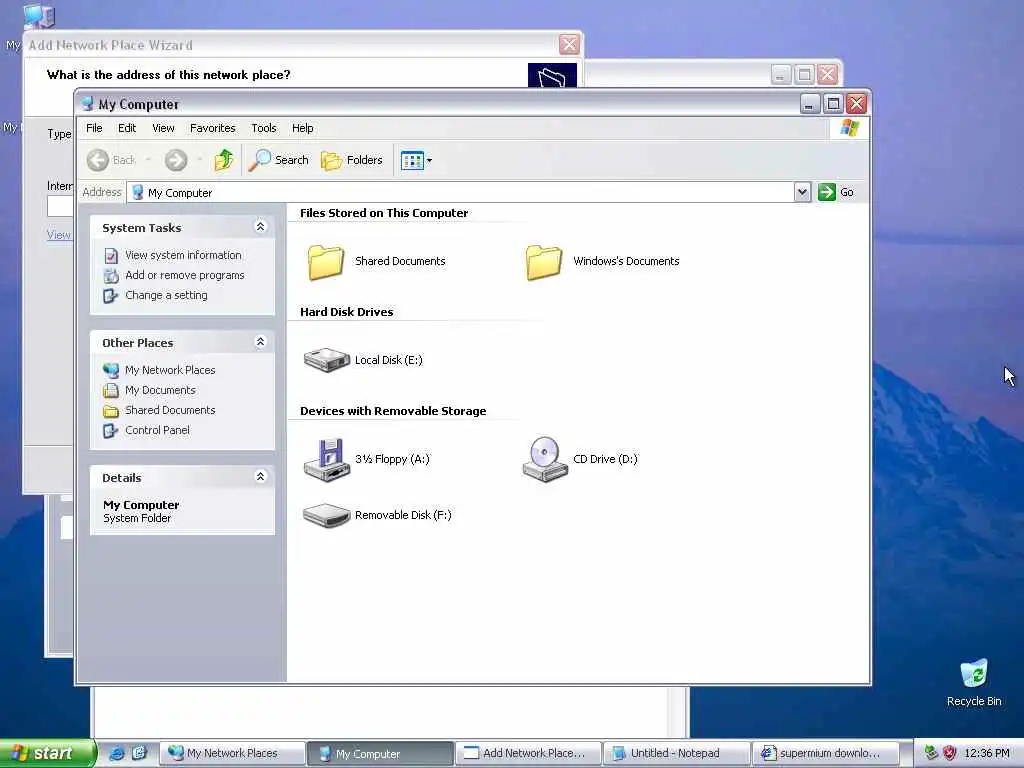Collapse the Details panel
This screenshot has height=768, width=1024.
point(260,476)
